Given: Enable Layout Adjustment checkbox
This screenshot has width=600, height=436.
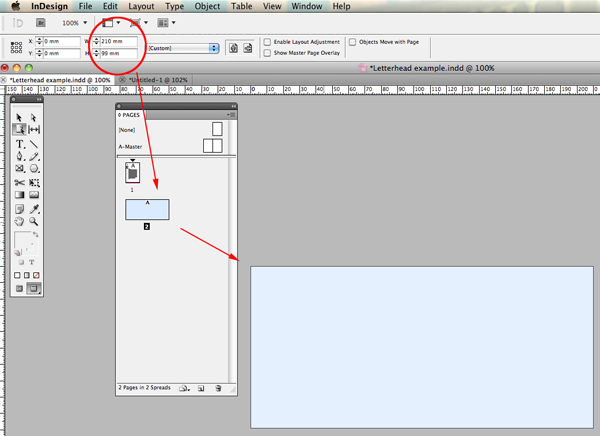Looking at the screenshot, I should pyautogui.click(x=267, y=42).
